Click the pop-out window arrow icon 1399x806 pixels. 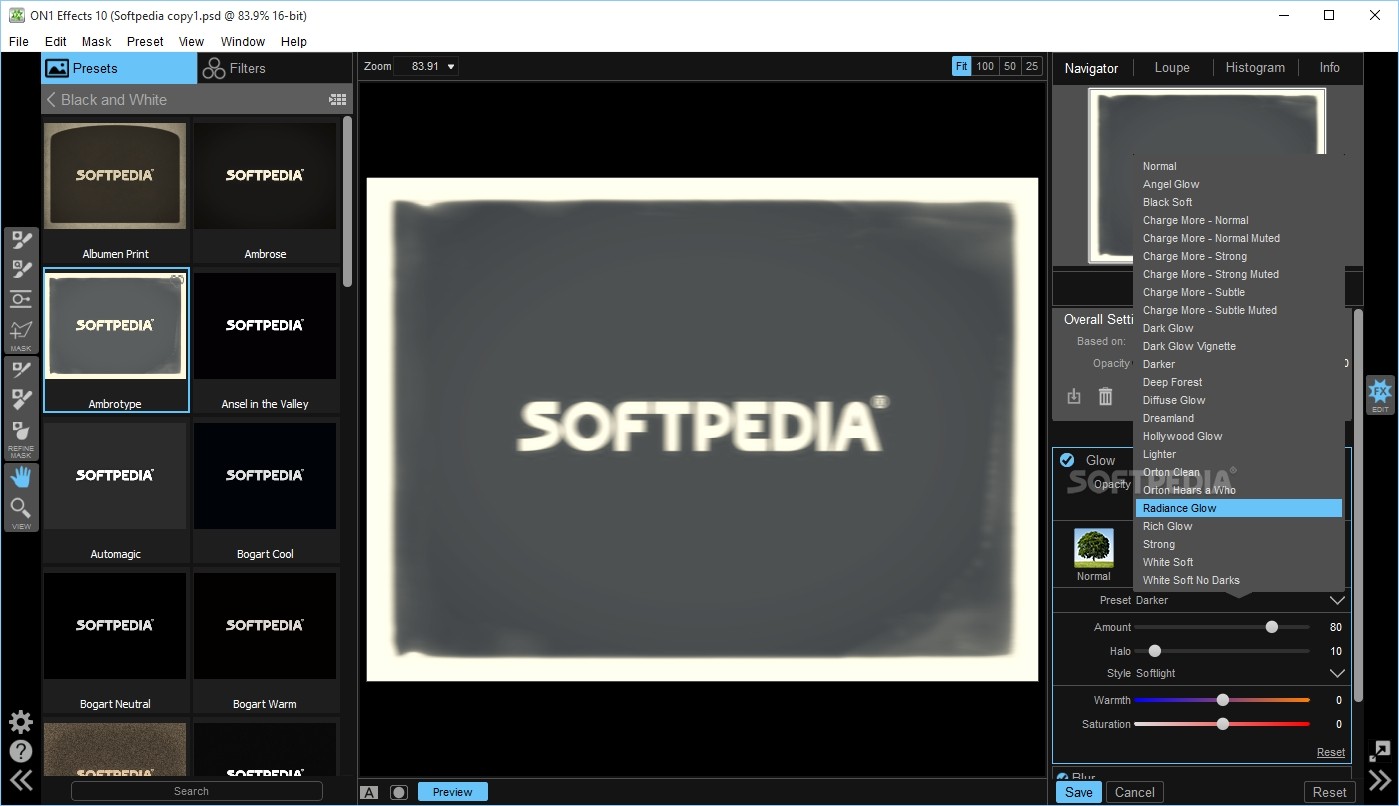pos(1380,751)
